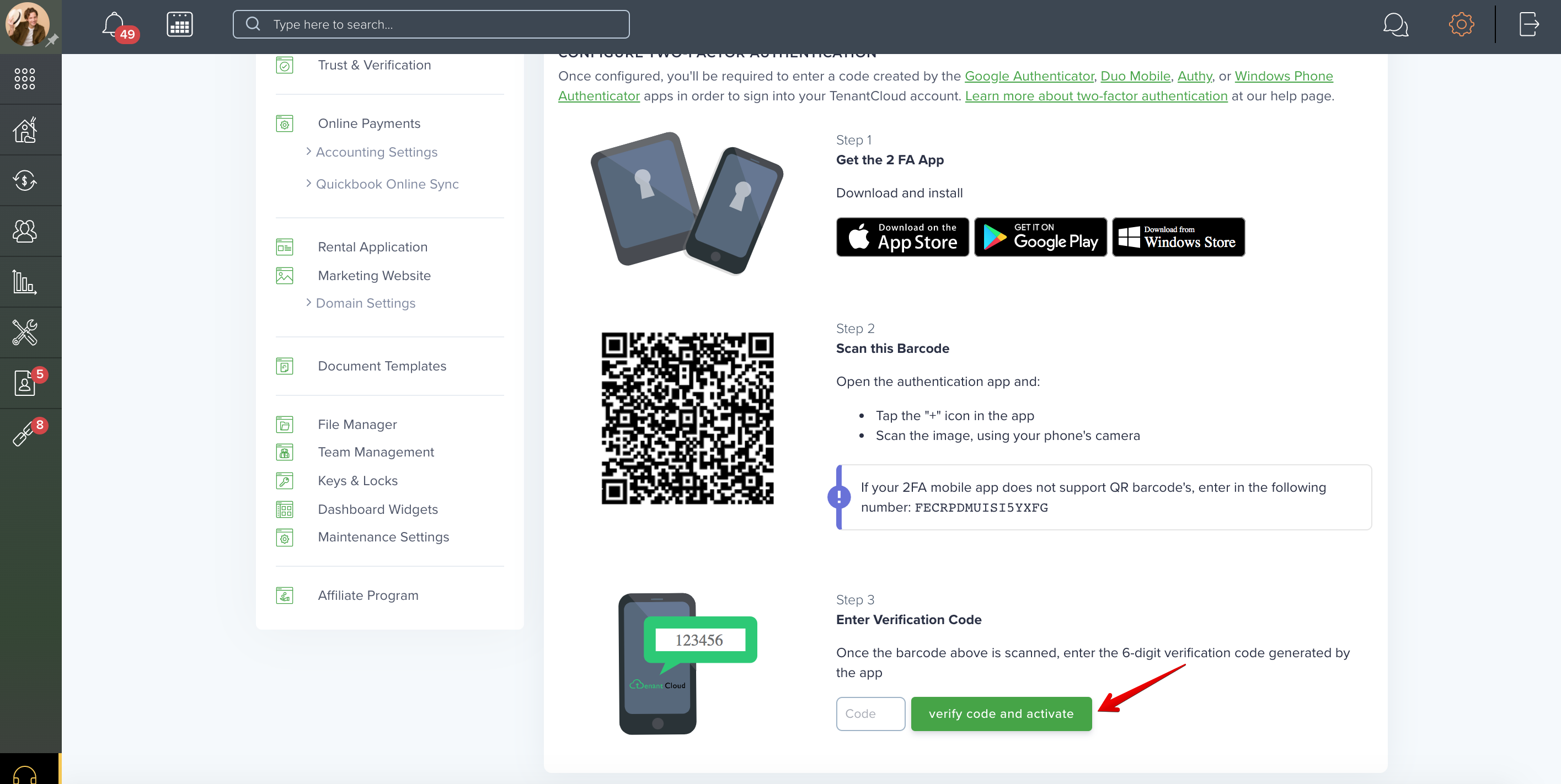Follow the Authy link
The image size is (1561, 784).
1194,76
